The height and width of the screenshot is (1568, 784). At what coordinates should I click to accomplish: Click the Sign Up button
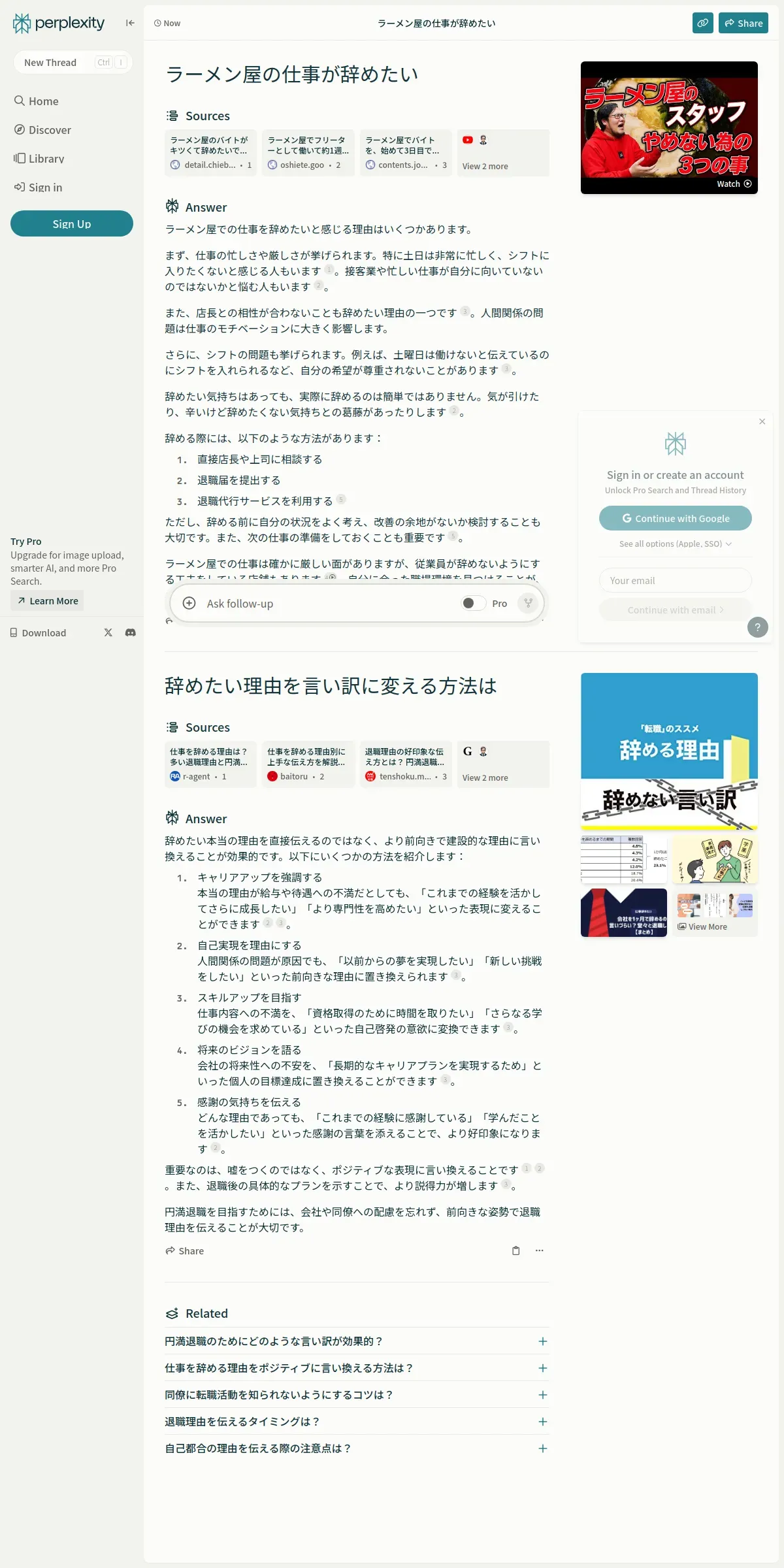[72, 223]
